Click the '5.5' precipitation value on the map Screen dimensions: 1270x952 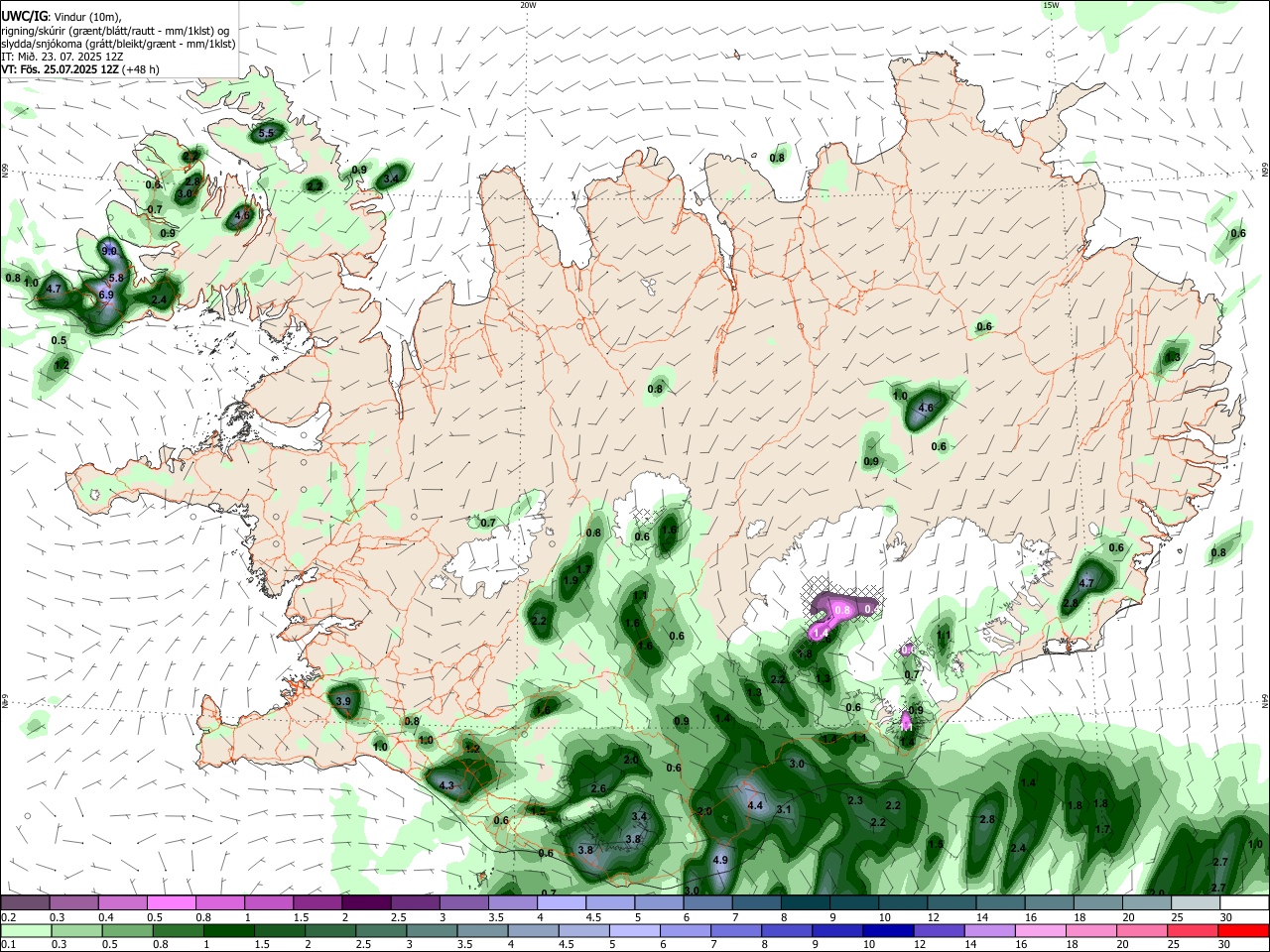[x=266, y=133]
